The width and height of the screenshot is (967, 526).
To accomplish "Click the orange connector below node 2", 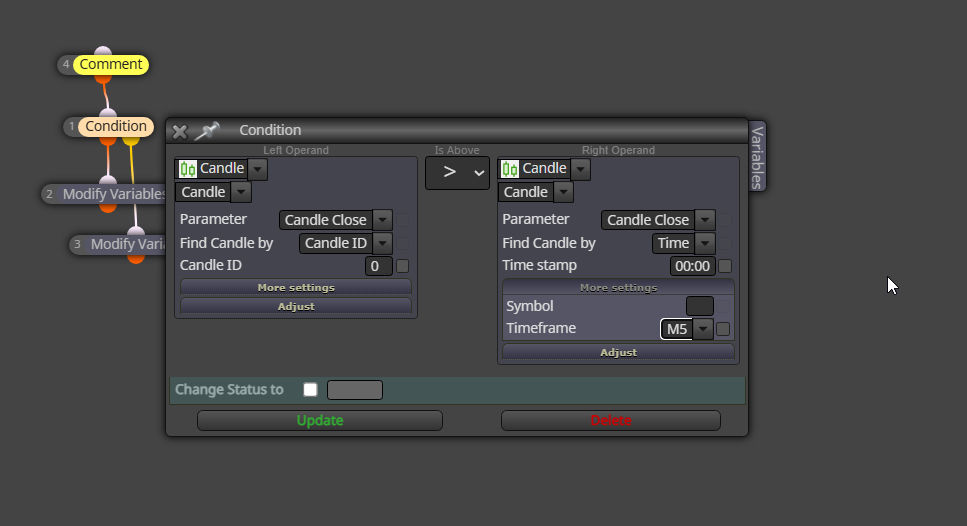I will tap(108, 208).
